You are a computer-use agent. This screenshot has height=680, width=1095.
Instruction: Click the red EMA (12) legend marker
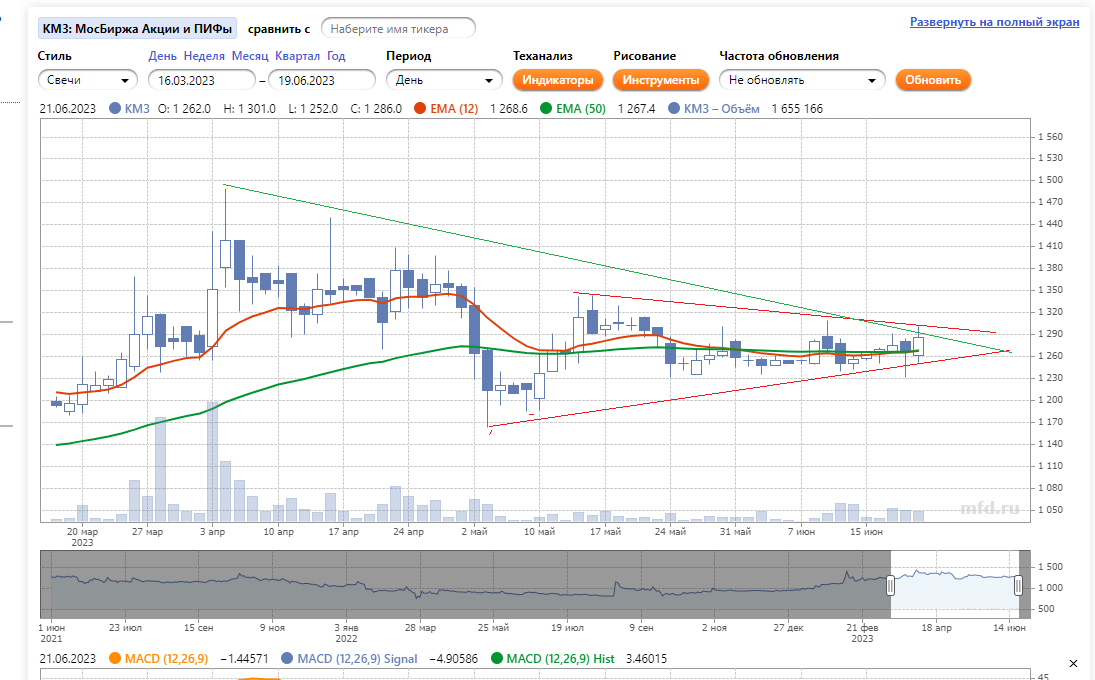coord(421,109)
